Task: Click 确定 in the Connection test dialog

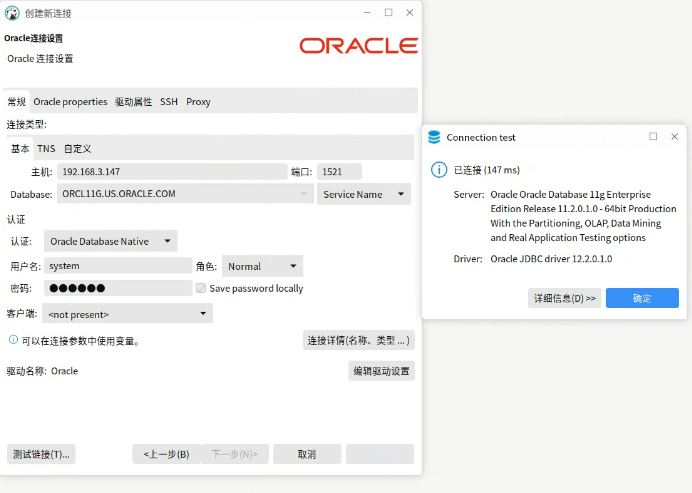Action: 642,298
